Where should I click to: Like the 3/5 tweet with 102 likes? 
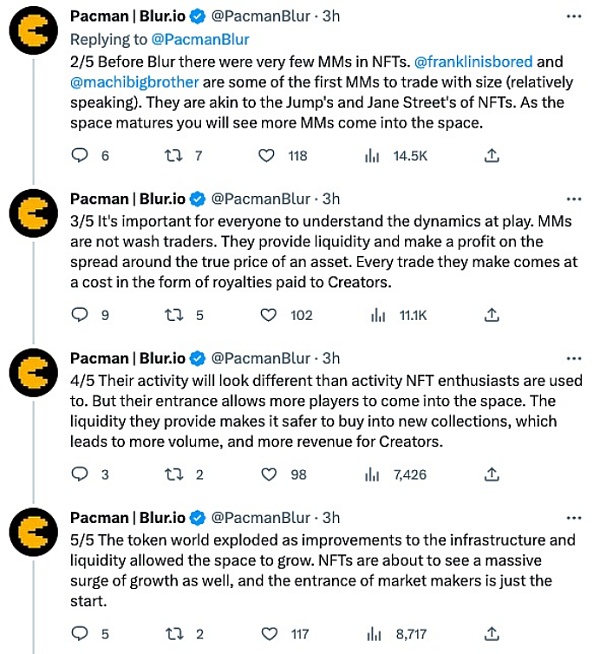[266, 314]
